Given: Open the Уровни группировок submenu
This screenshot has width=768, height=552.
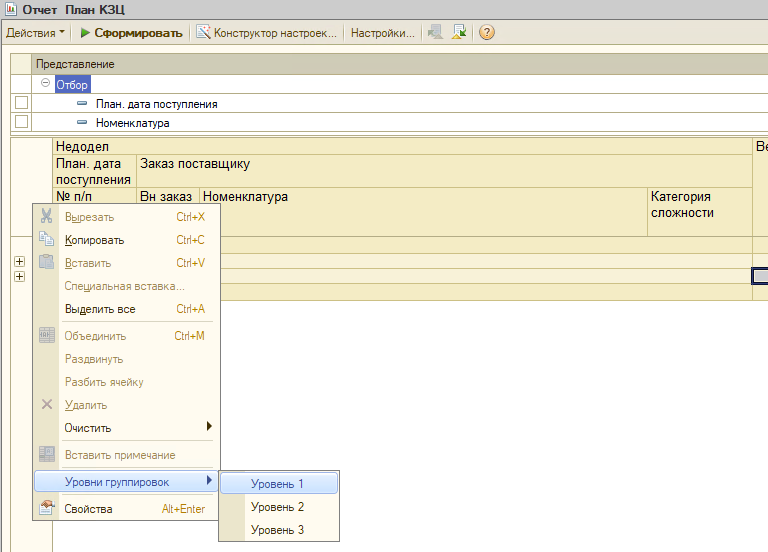Looking at the screenshot, I should [x=126, y=481].
